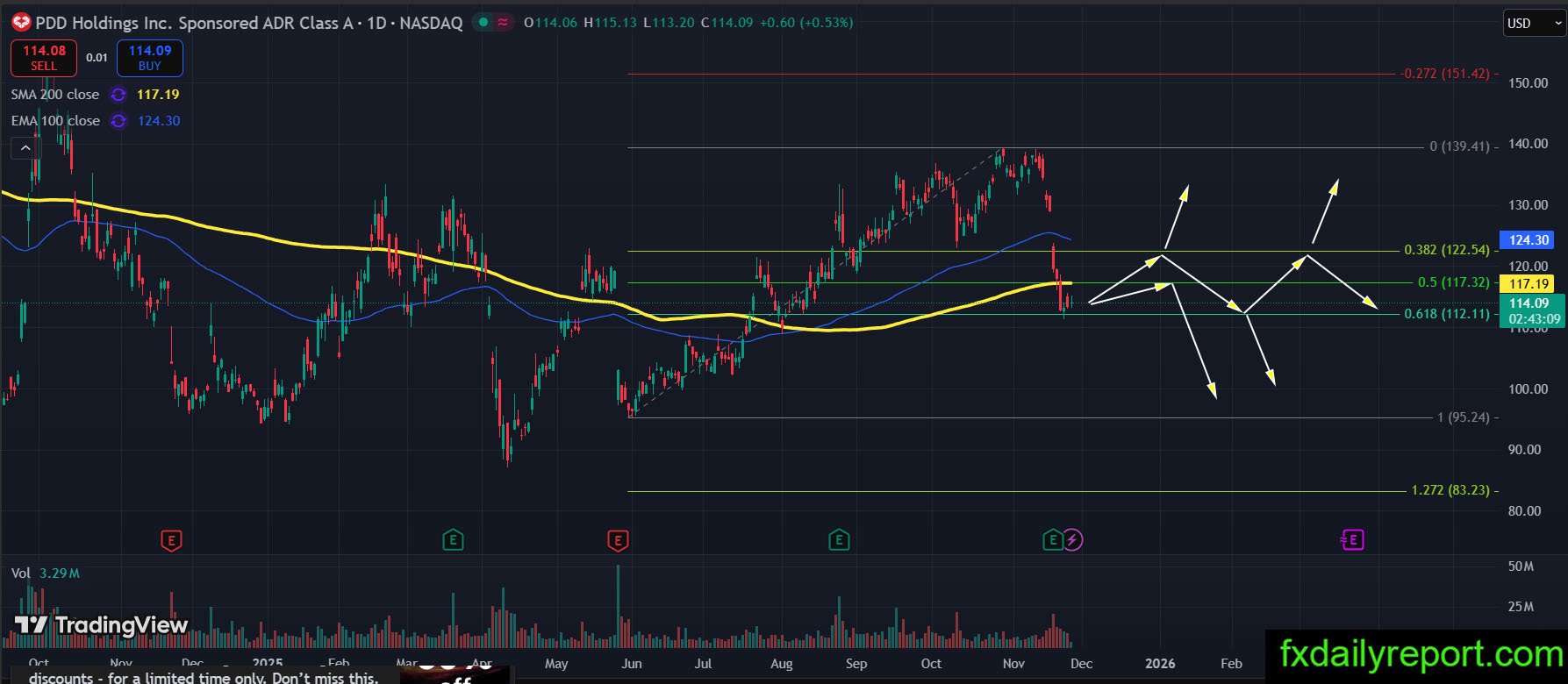The height and width of the screenshot is (684, 1568).
Task: Open the USD currency dropdown
Action: pyautogui.click(x=1534, y=24)
